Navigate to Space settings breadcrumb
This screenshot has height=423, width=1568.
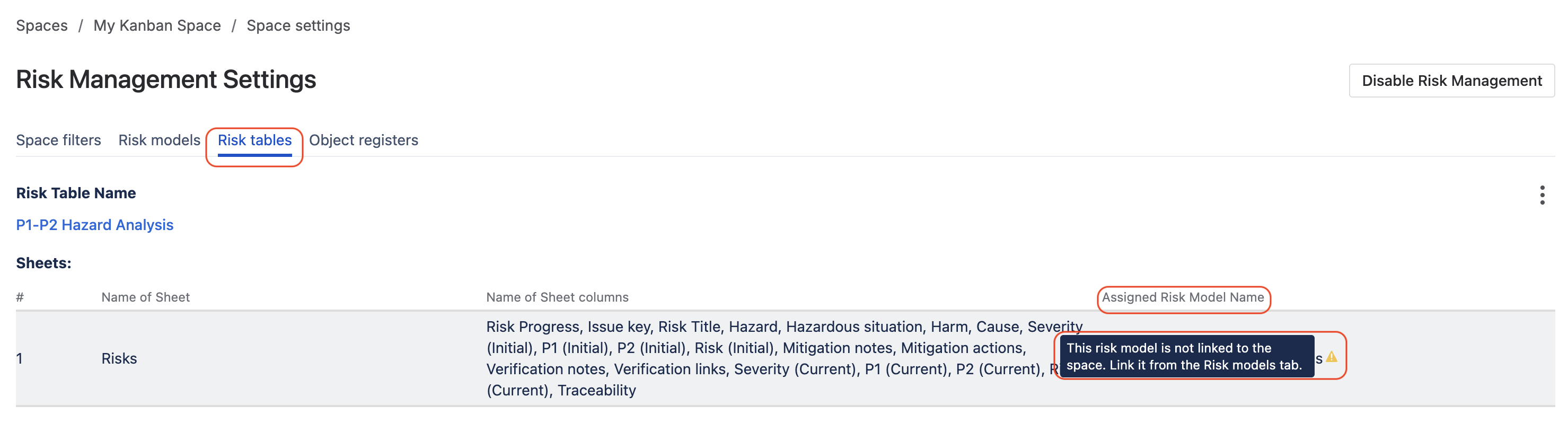coord(298,25)
